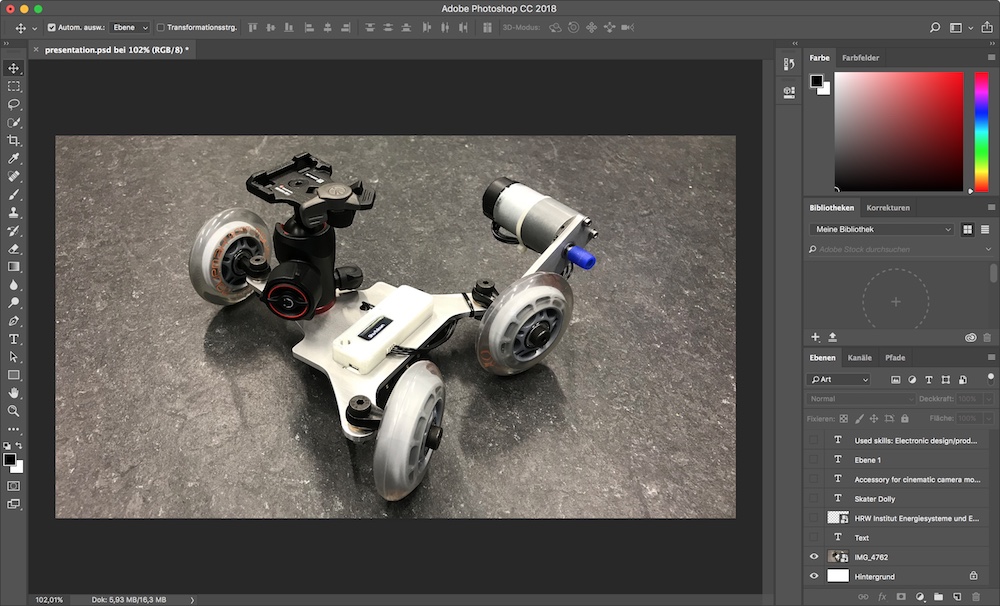Screen dimensions: 1000x606
Task: Expand Move tool preset picker arrow
Action: pos(34,28)
